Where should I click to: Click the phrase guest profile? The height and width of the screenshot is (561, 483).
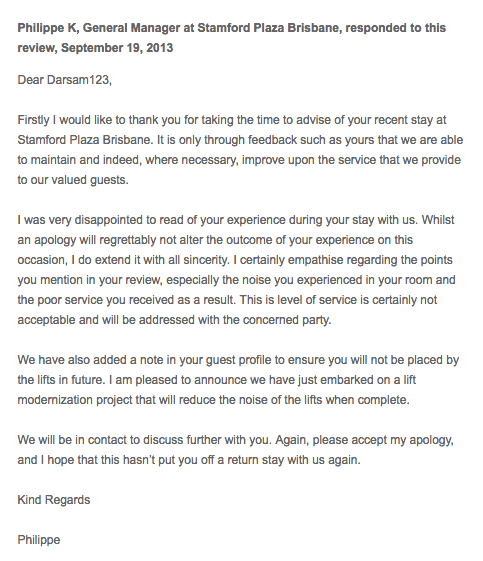239,360
